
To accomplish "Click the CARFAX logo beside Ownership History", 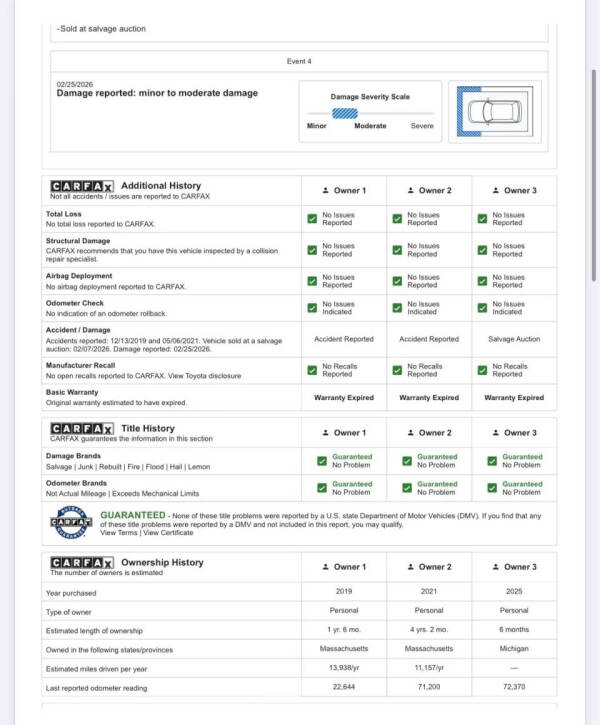I will [81, 563].
